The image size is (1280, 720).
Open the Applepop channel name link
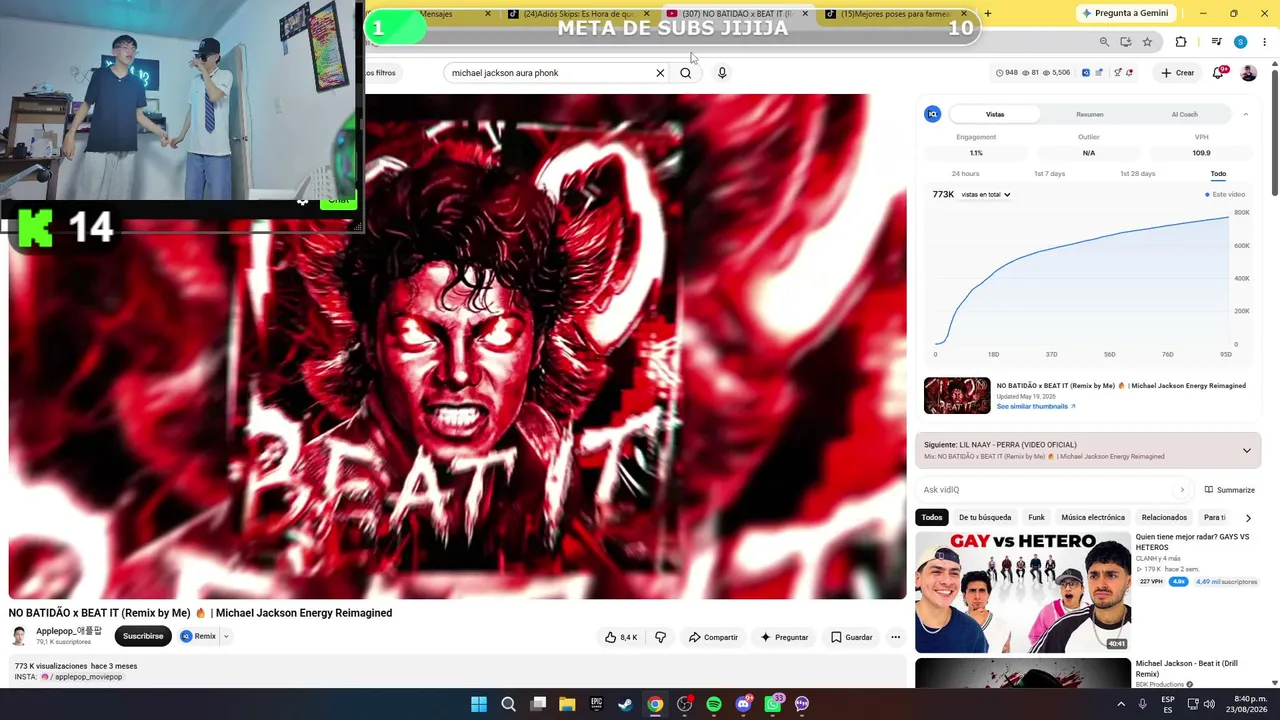[x=69, y=631]
